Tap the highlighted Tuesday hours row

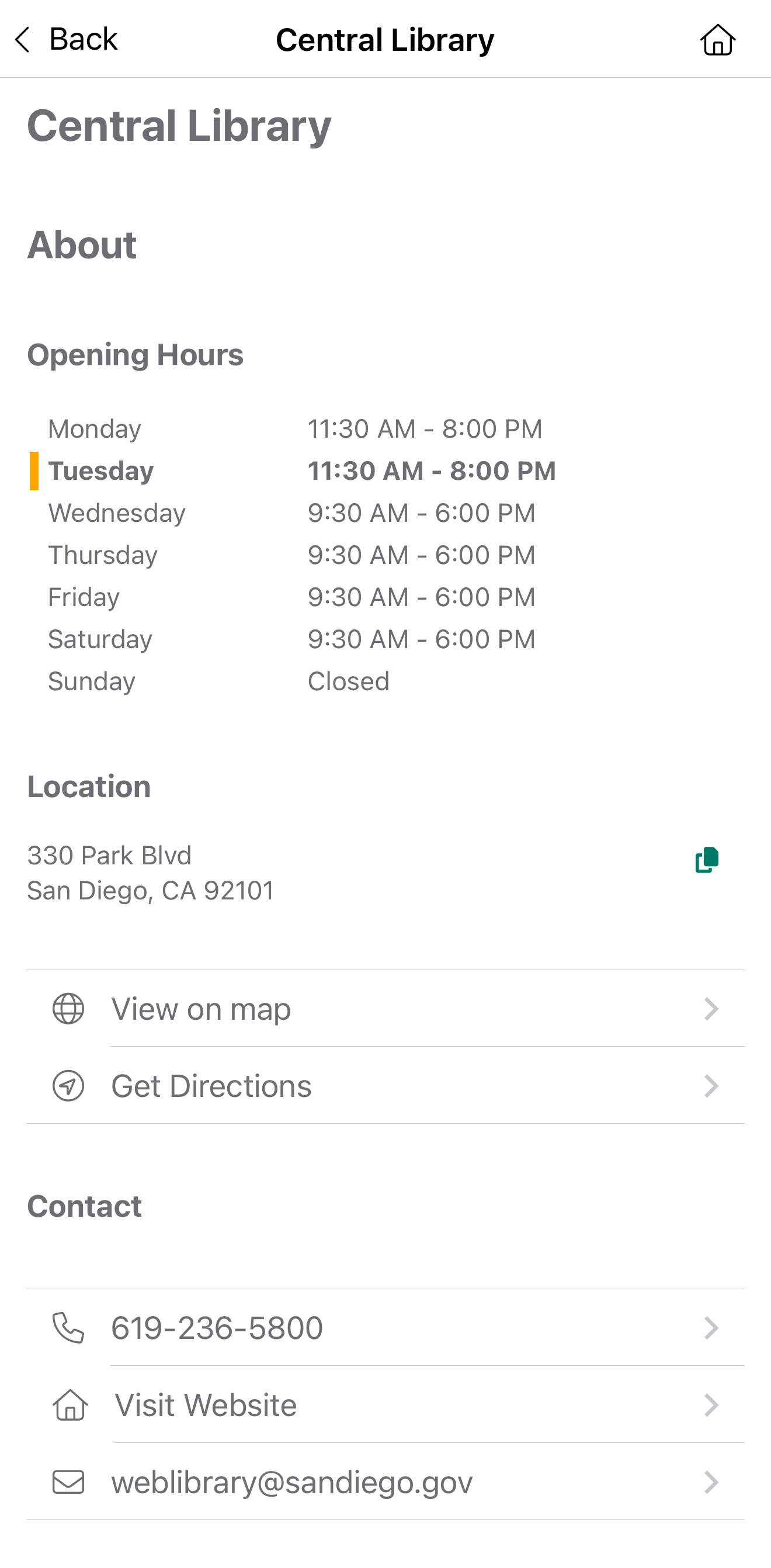click(293, 471)
